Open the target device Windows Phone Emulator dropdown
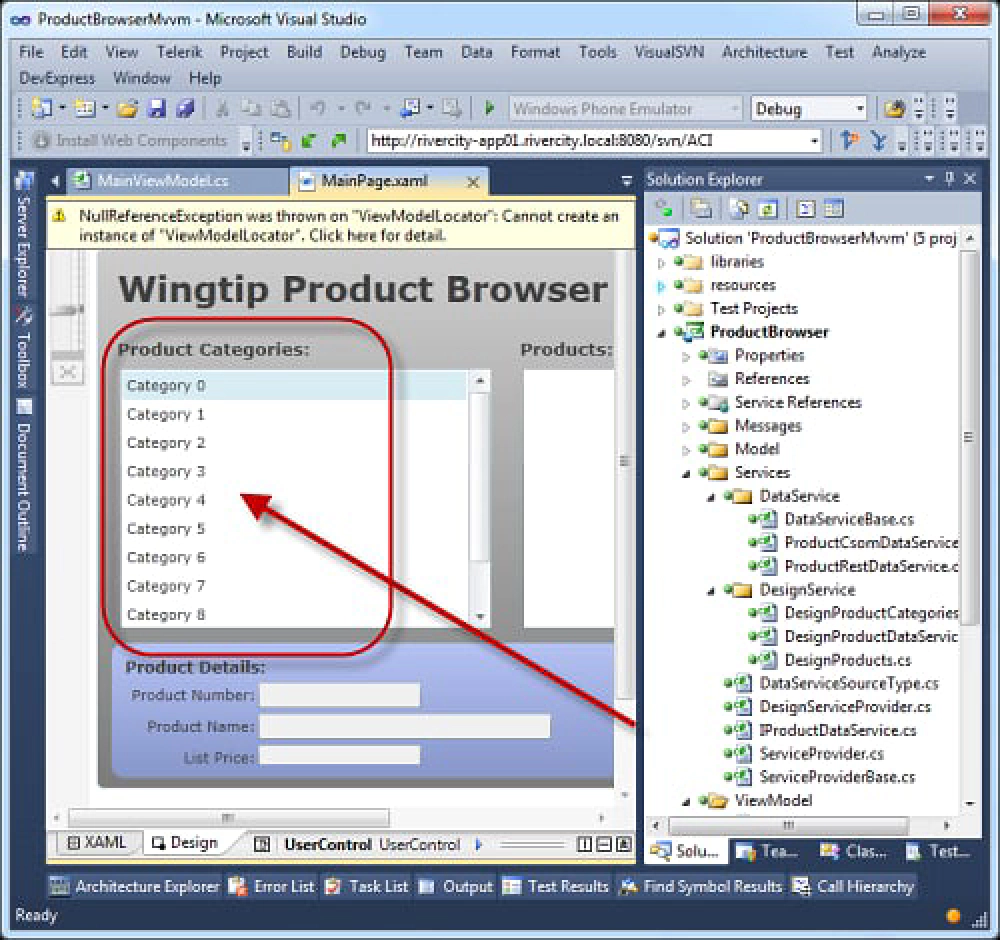1000x940 pixels. coord(735,108)
